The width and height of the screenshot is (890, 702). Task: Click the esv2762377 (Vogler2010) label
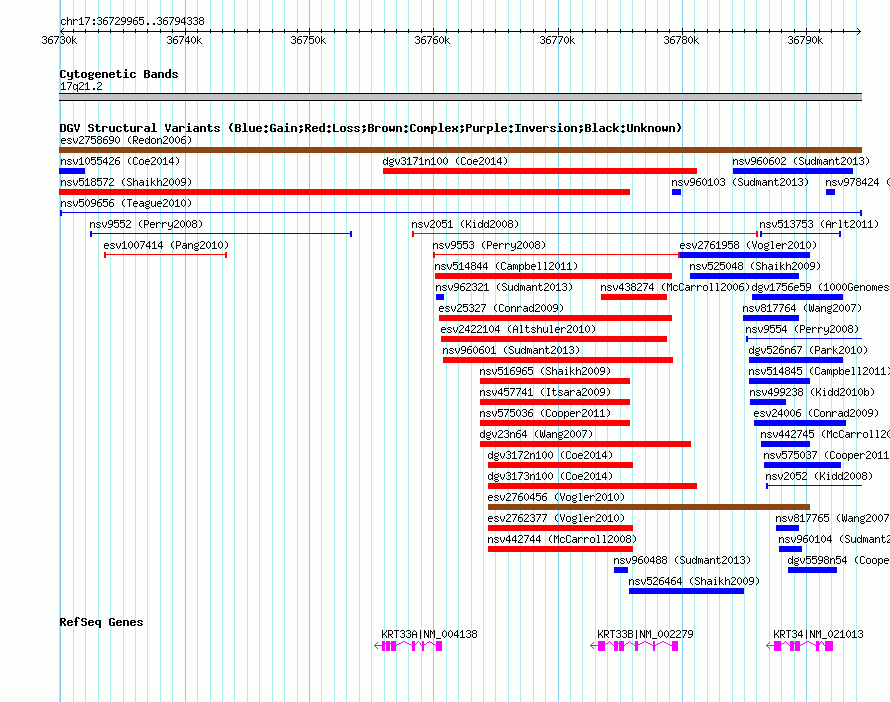click(x=556, y=518)
